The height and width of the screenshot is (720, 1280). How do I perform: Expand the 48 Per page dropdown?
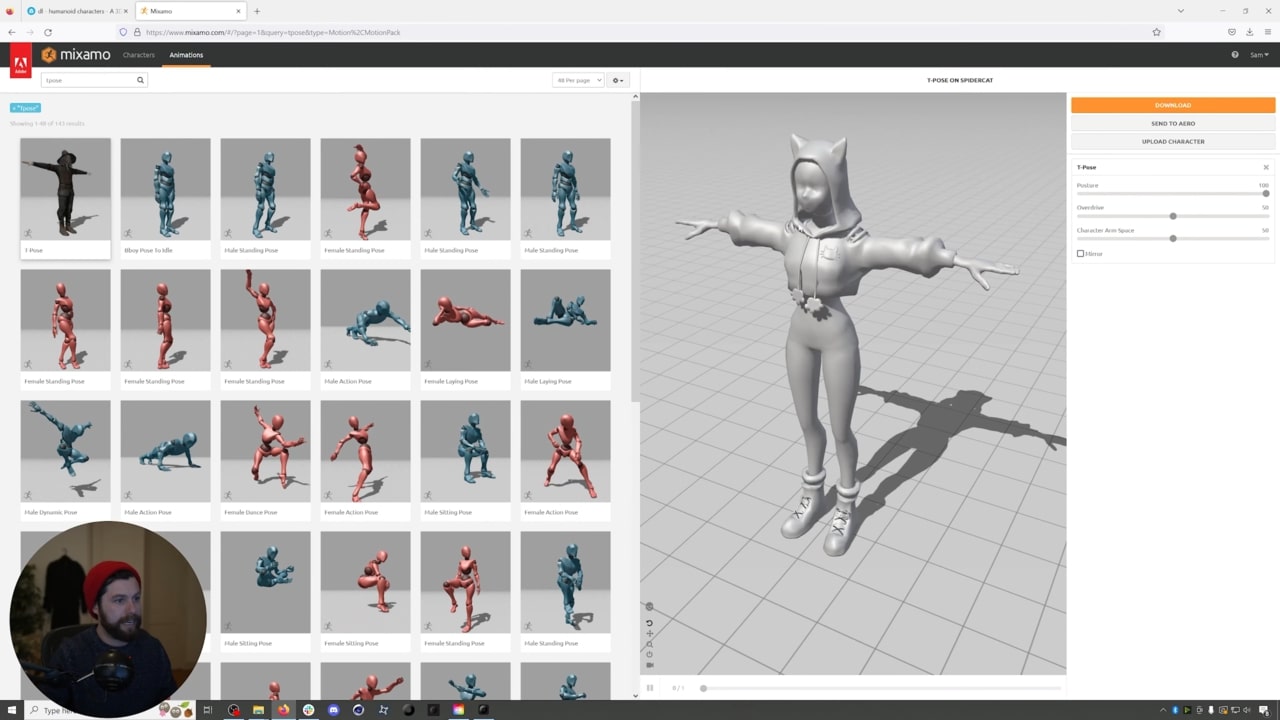578,80
